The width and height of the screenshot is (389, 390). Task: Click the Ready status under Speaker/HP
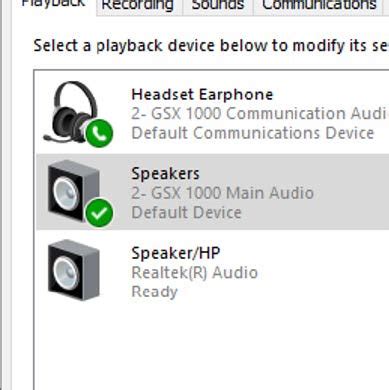point(154,292)
